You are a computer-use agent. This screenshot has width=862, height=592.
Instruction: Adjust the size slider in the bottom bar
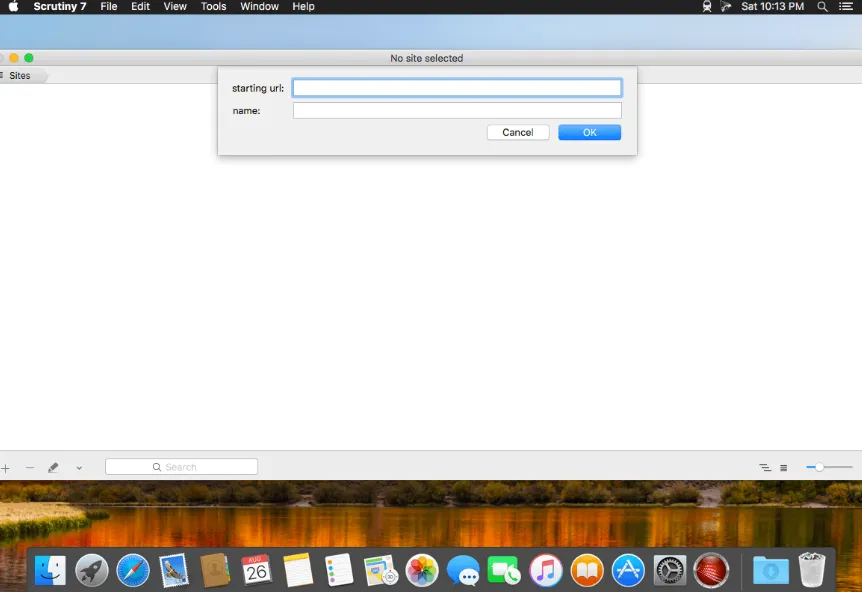tap(829, 467)
